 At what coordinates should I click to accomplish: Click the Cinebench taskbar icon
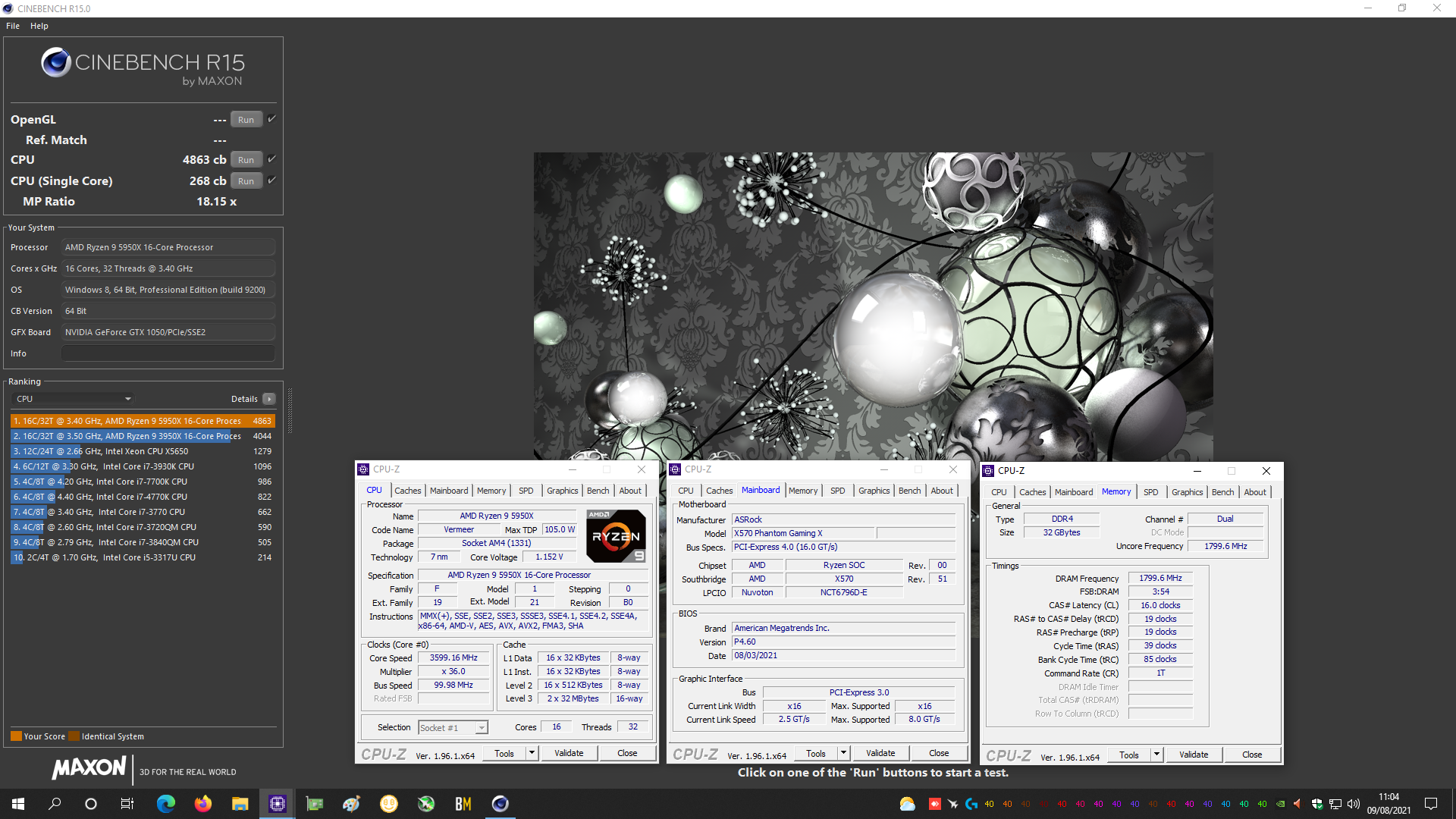pyautogui.click(x=500, y=804)
